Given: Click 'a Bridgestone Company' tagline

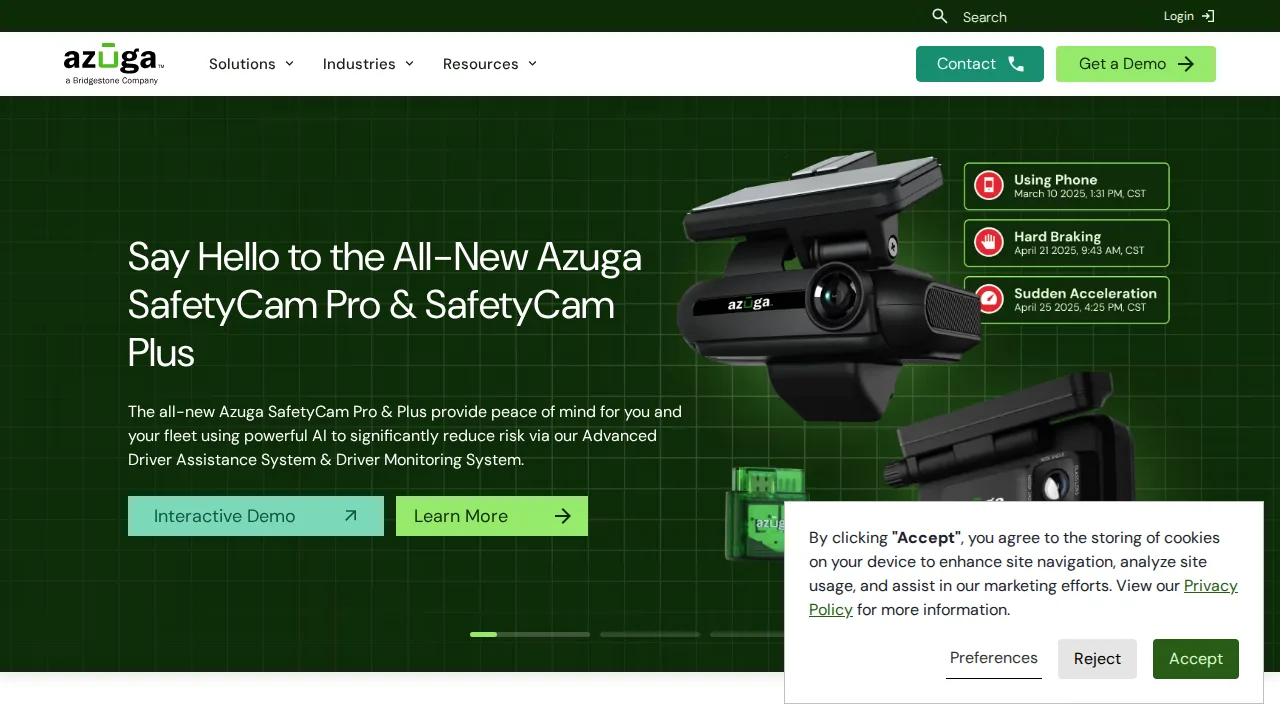Looking at the screenshot, I should pyautogui.click(x=111, y=81).
